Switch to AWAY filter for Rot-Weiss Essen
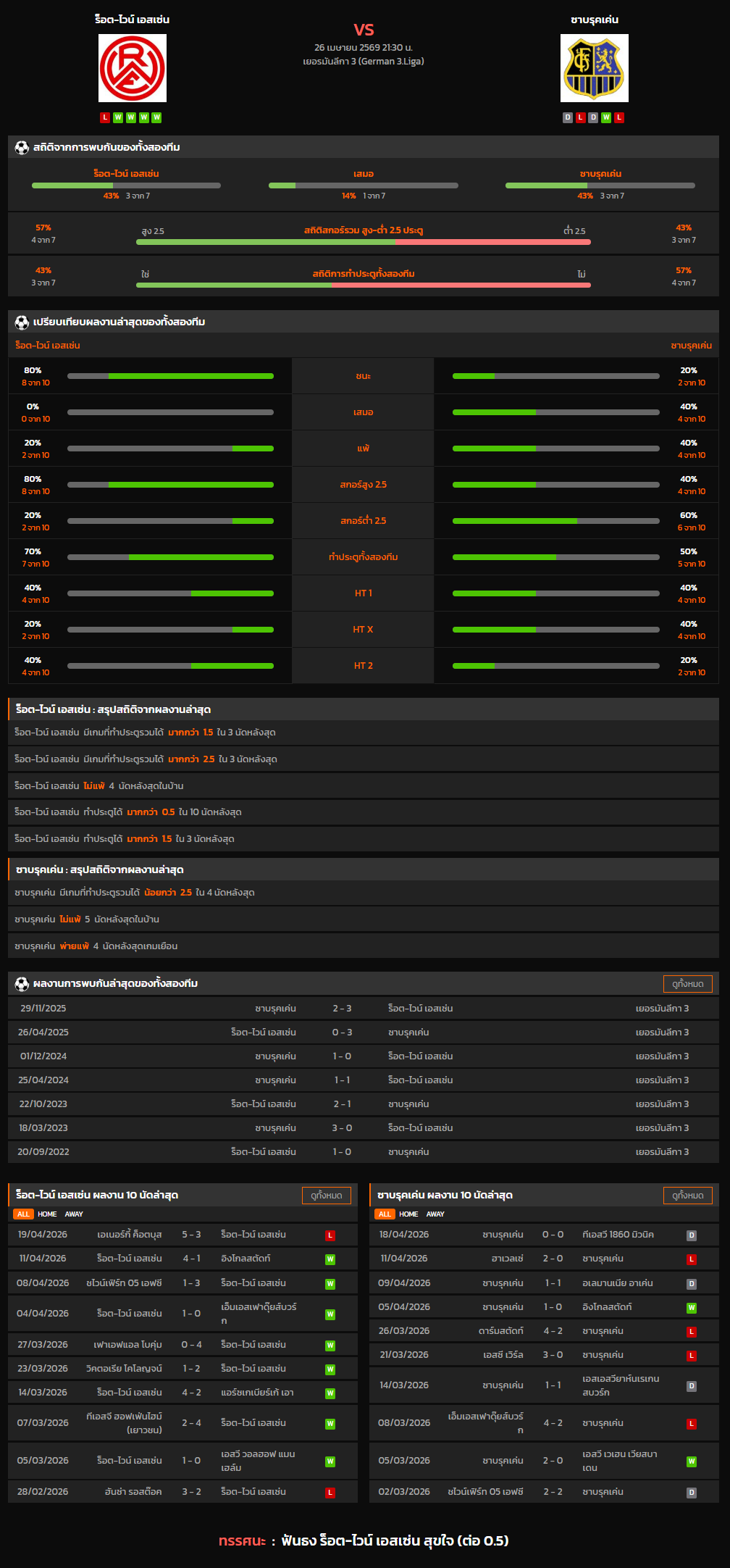 coord(74,1214)
